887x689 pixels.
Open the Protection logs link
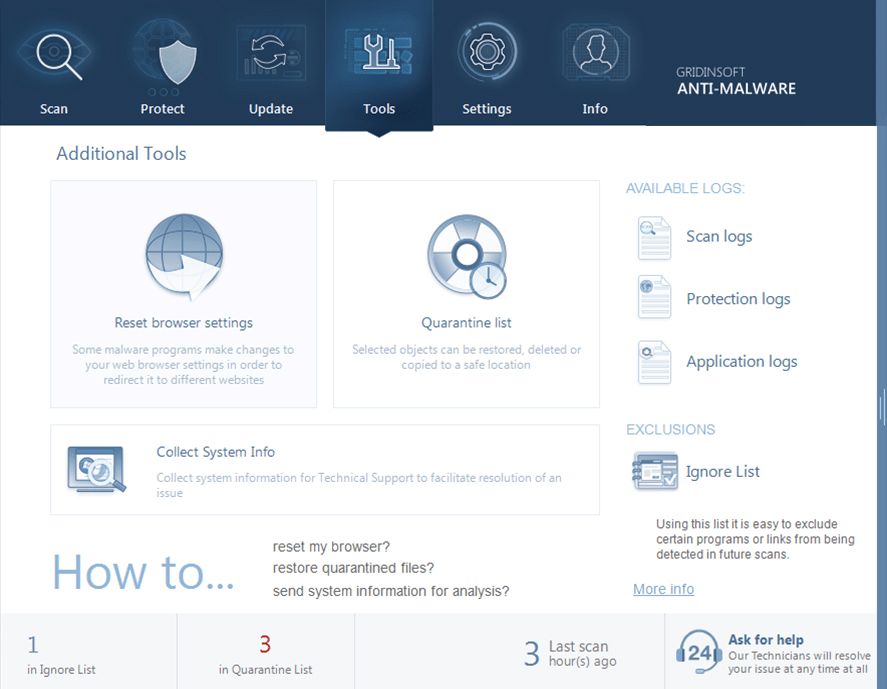738,299
